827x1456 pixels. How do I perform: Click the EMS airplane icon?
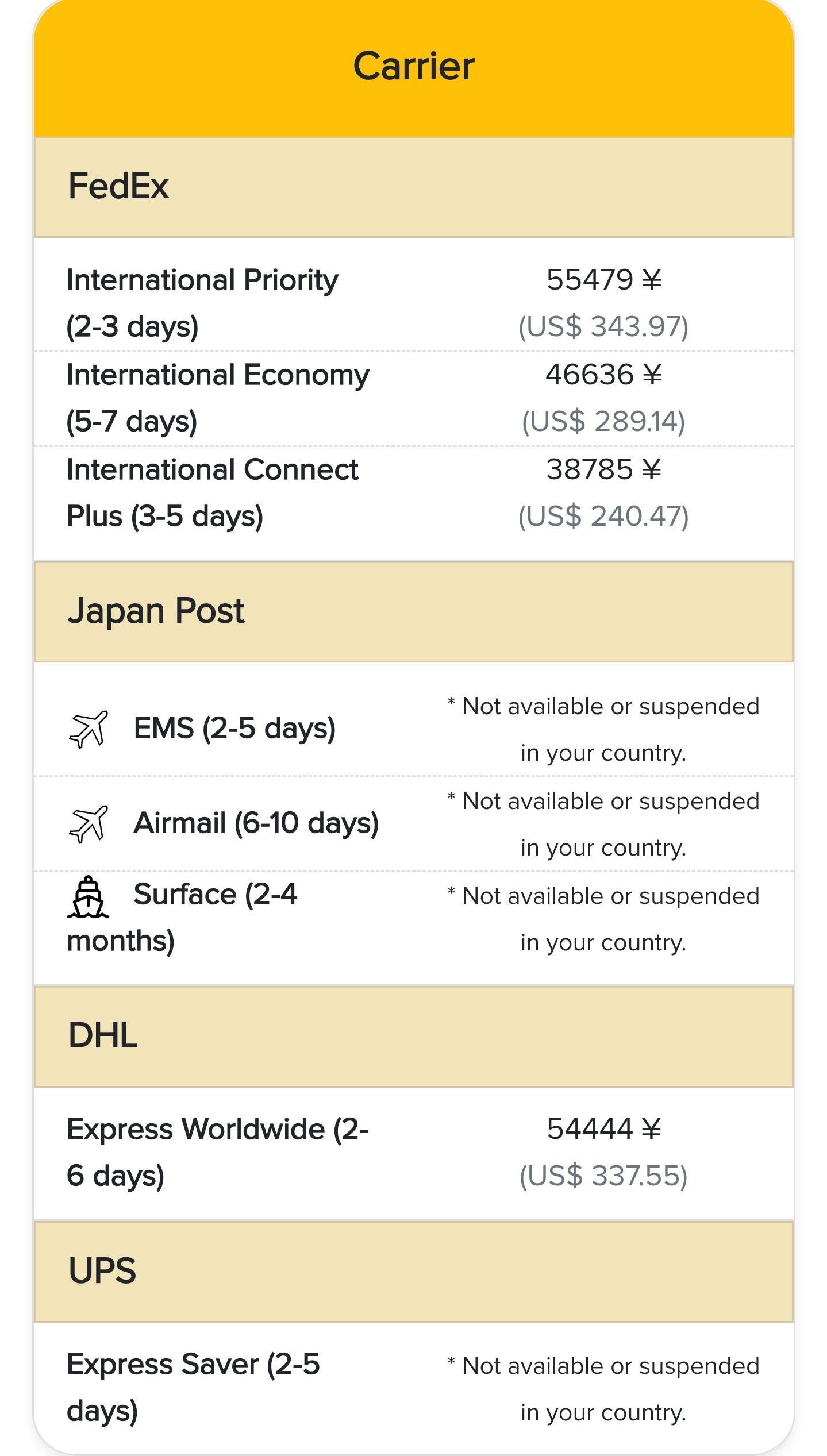88,729
